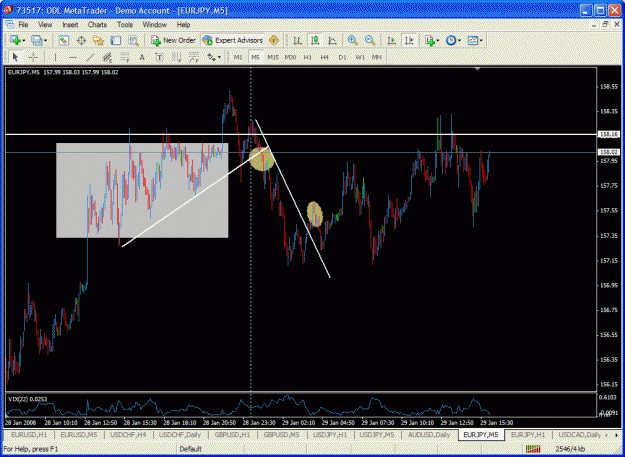Open the Charts menu
The width and height of the screenshot is (625, 457).
point(97,25)
